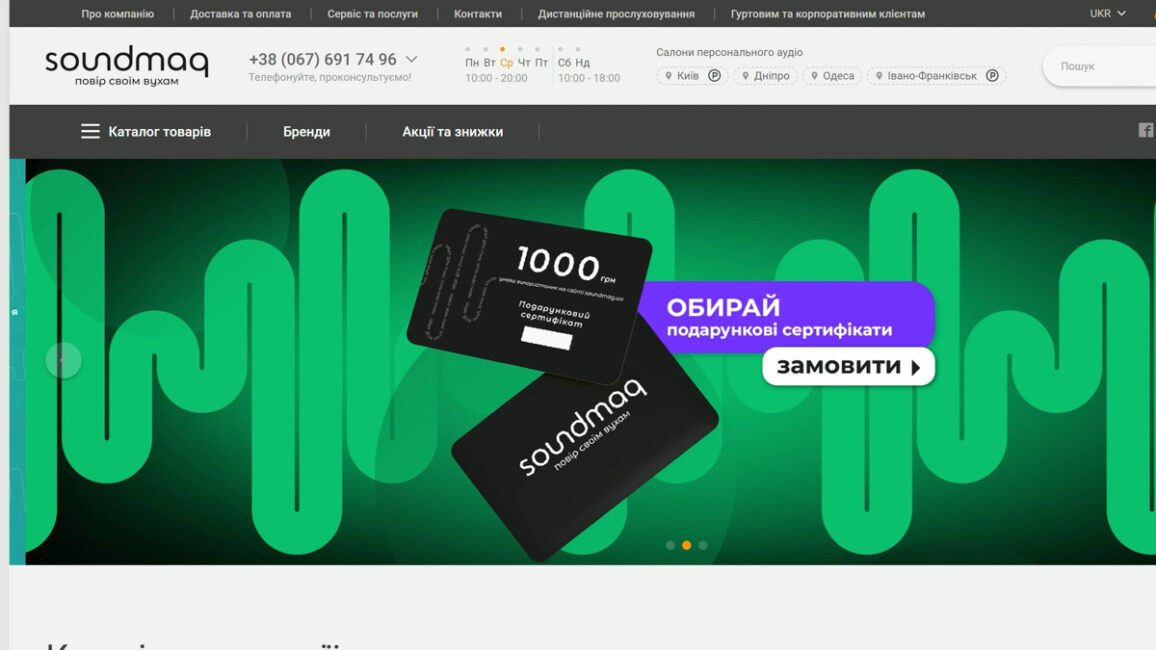The width and height of the screenshot is (1156, 650).
Task: Click parking icon beside Івано-Франківськ
Action: click(x=992, y=75)
